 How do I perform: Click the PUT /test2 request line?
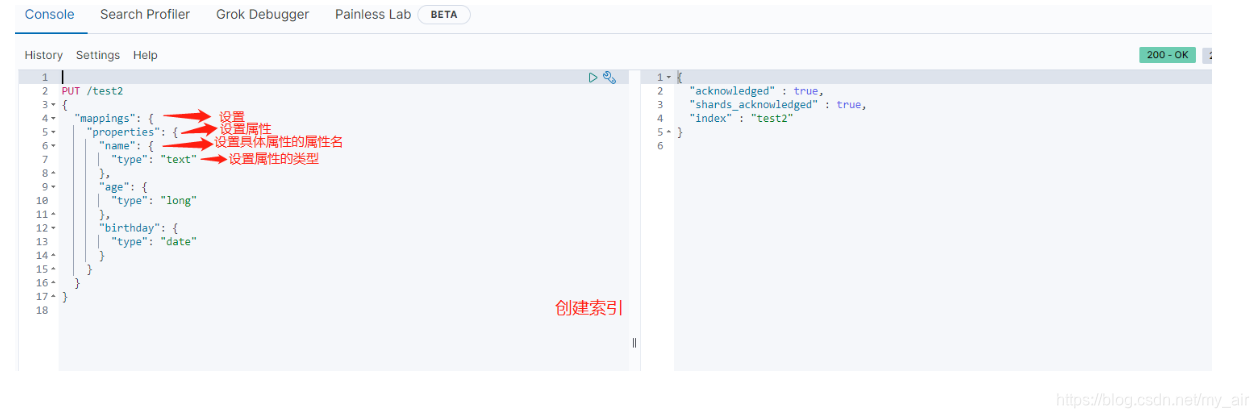point(92,91)
